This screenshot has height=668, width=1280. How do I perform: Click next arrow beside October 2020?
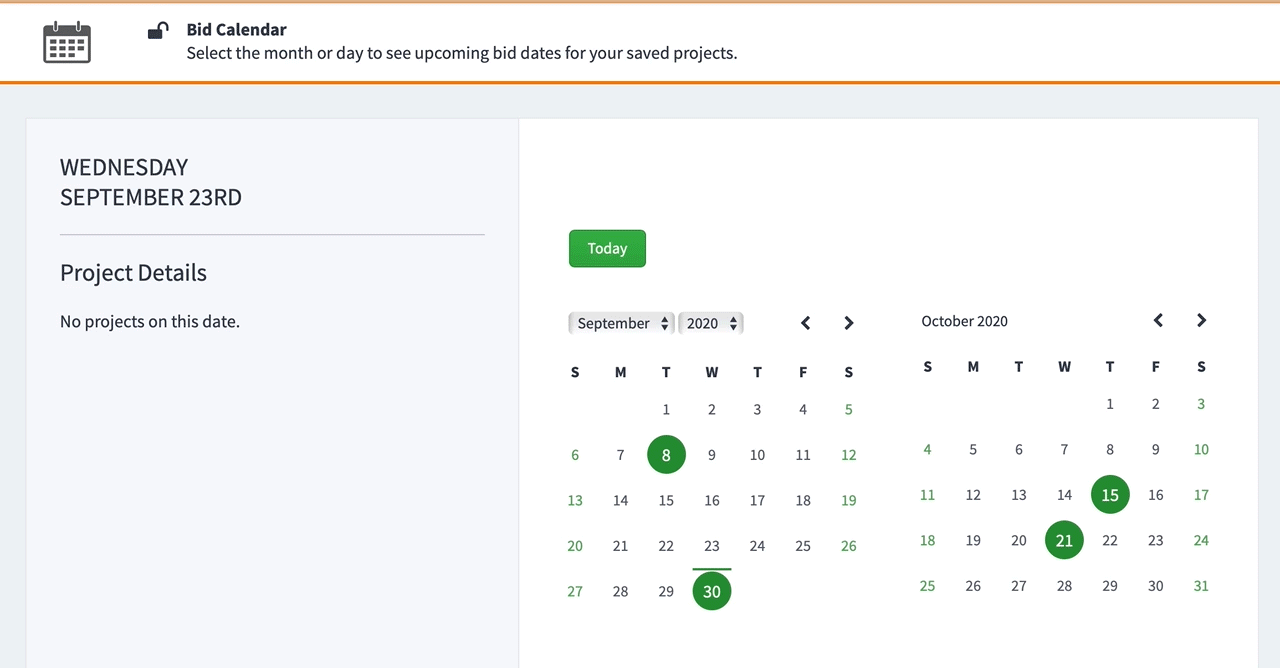tap(1202, 320)
